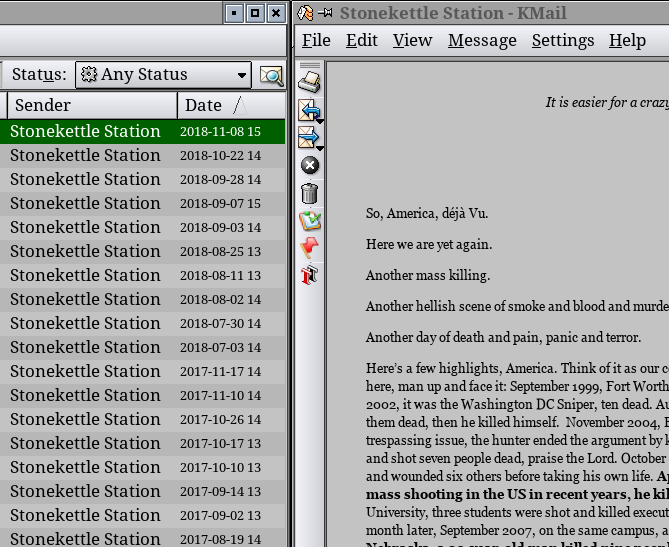Open the Any Status dropdown
Screen dimensions: 669x547
tap(163, 75)
